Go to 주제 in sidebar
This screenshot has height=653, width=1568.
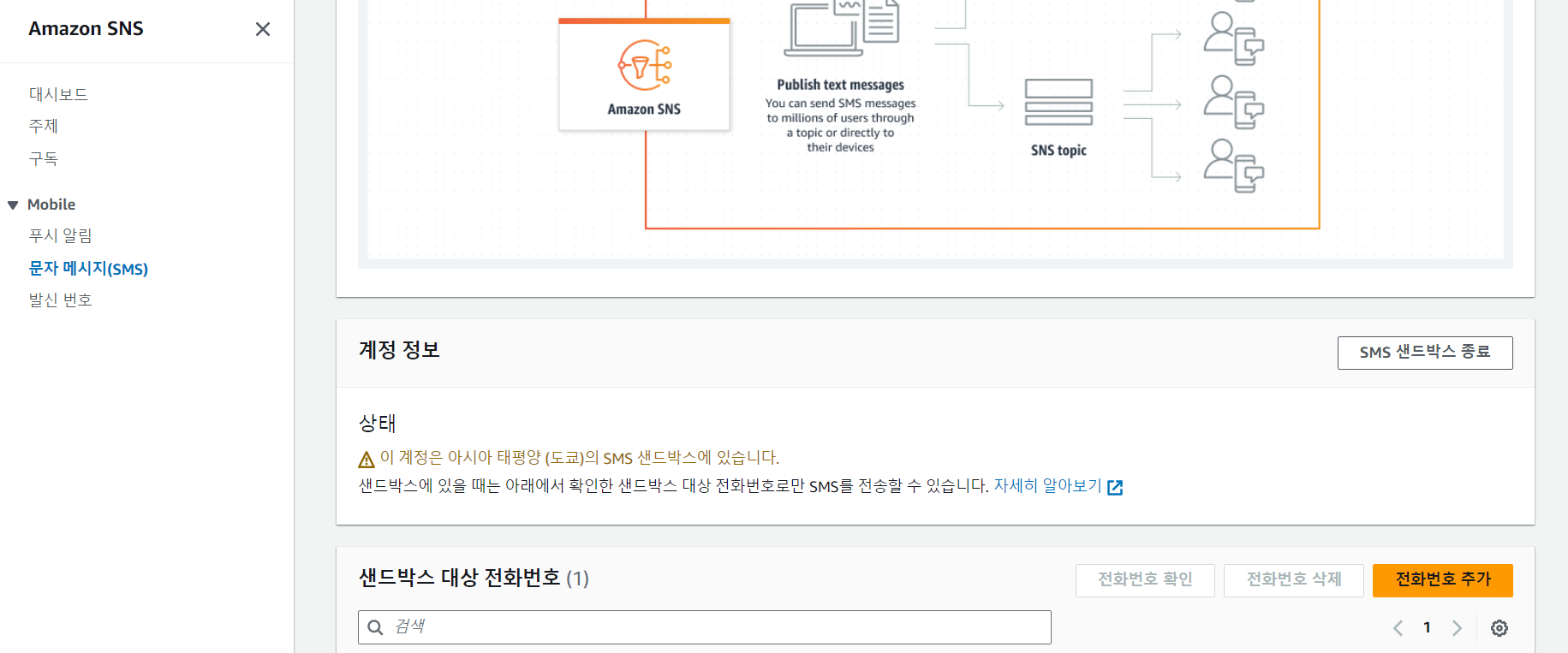point(43,126)
